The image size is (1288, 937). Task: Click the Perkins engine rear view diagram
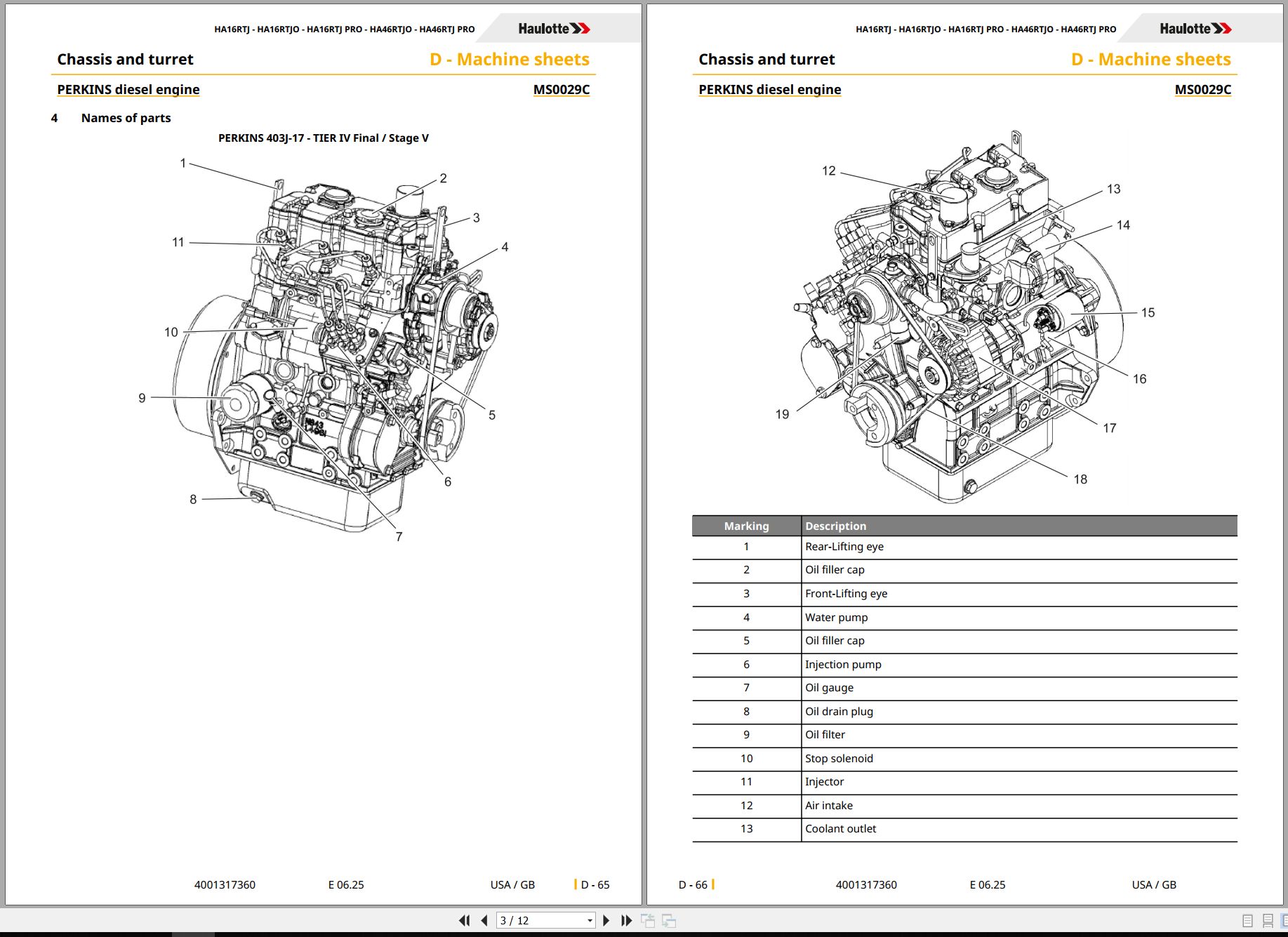(x=960, y=316)
